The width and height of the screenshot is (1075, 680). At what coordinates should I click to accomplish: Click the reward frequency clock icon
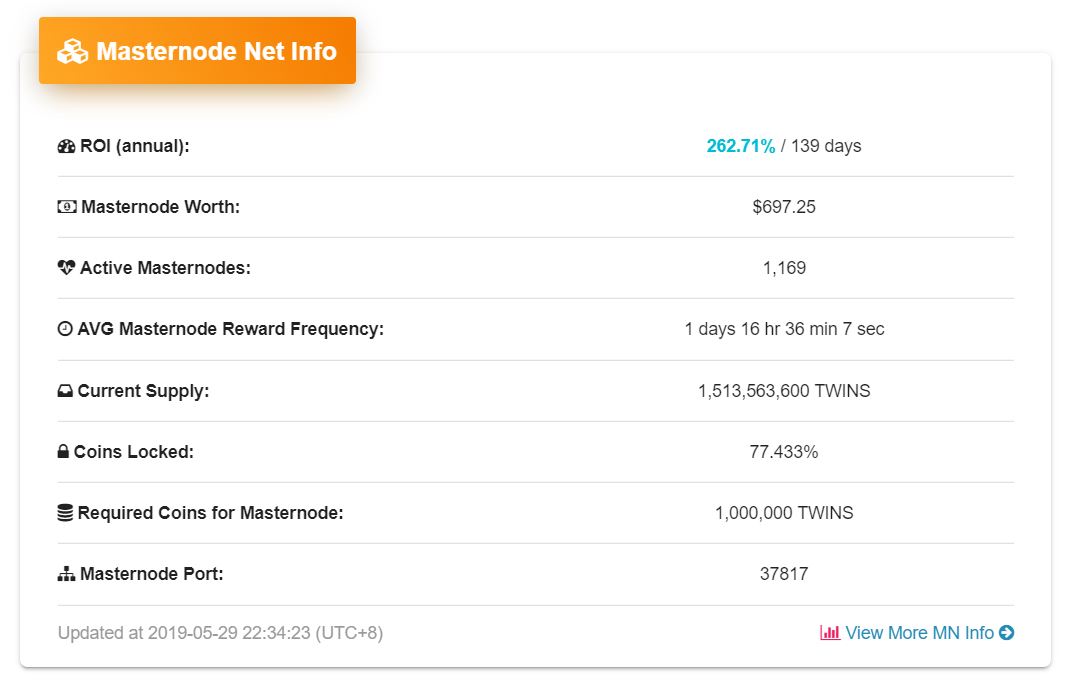point(65,329)
